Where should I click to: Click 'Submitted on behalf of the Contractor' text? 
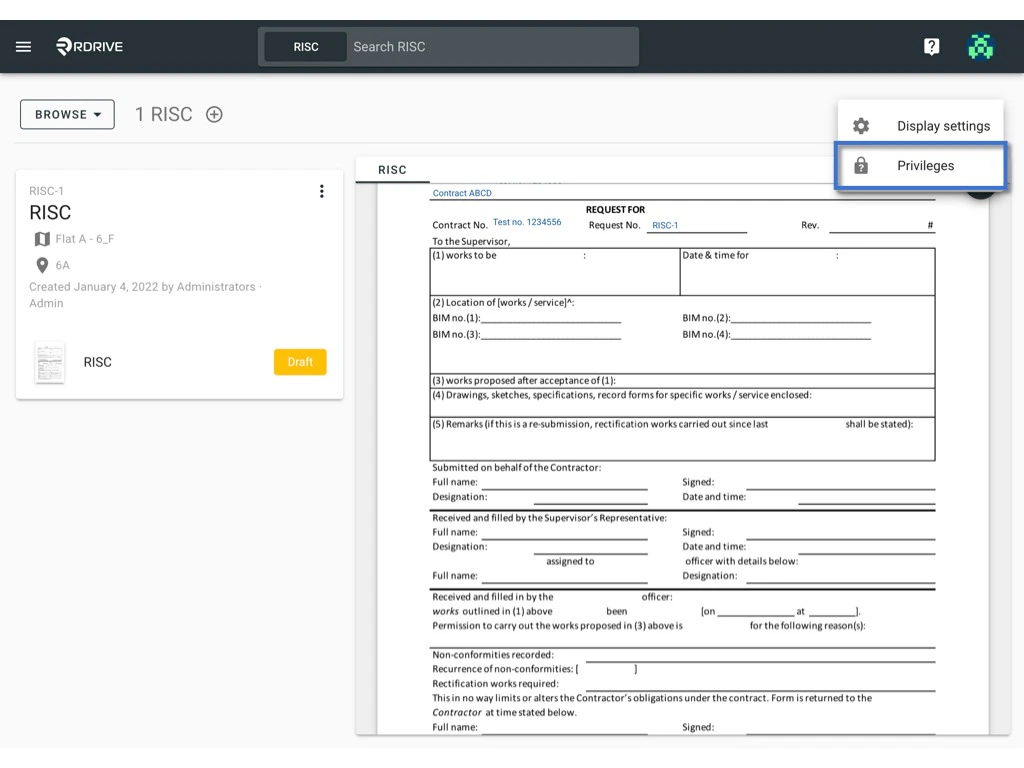(517, 468)
